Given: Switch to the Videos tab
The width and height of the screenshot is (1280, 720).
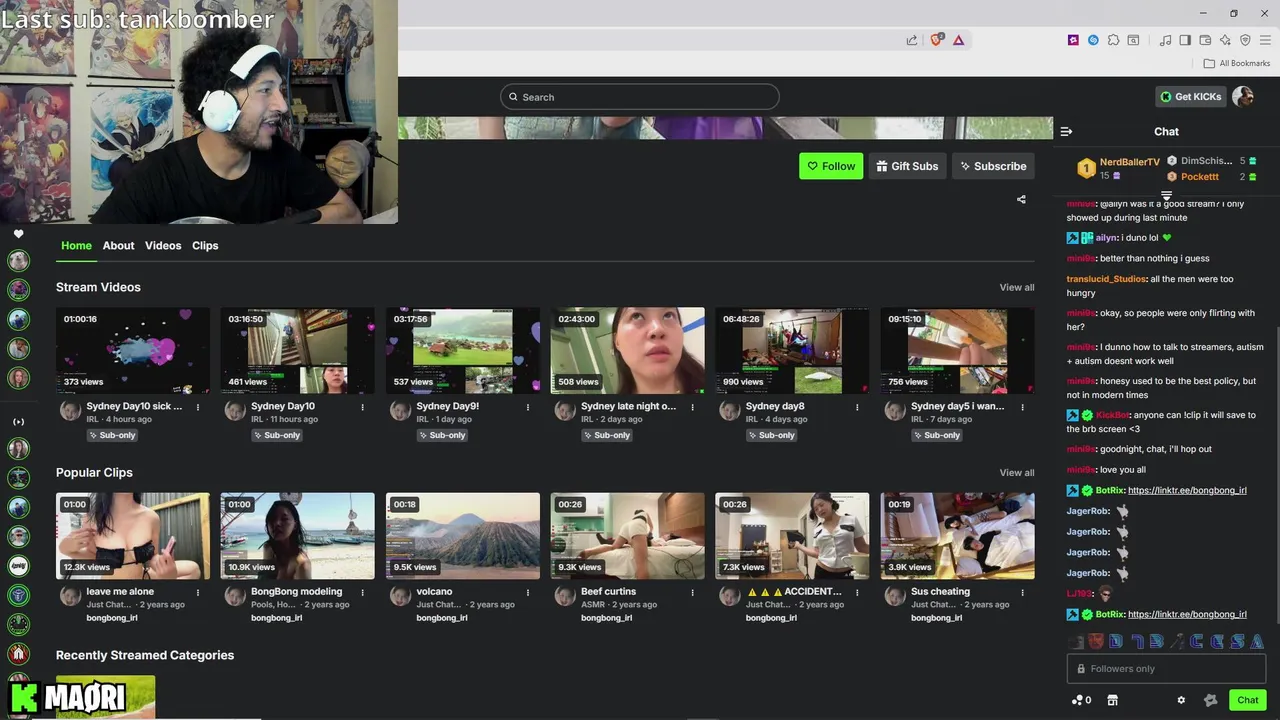Looking at the screenshot, I should (163, 246).
